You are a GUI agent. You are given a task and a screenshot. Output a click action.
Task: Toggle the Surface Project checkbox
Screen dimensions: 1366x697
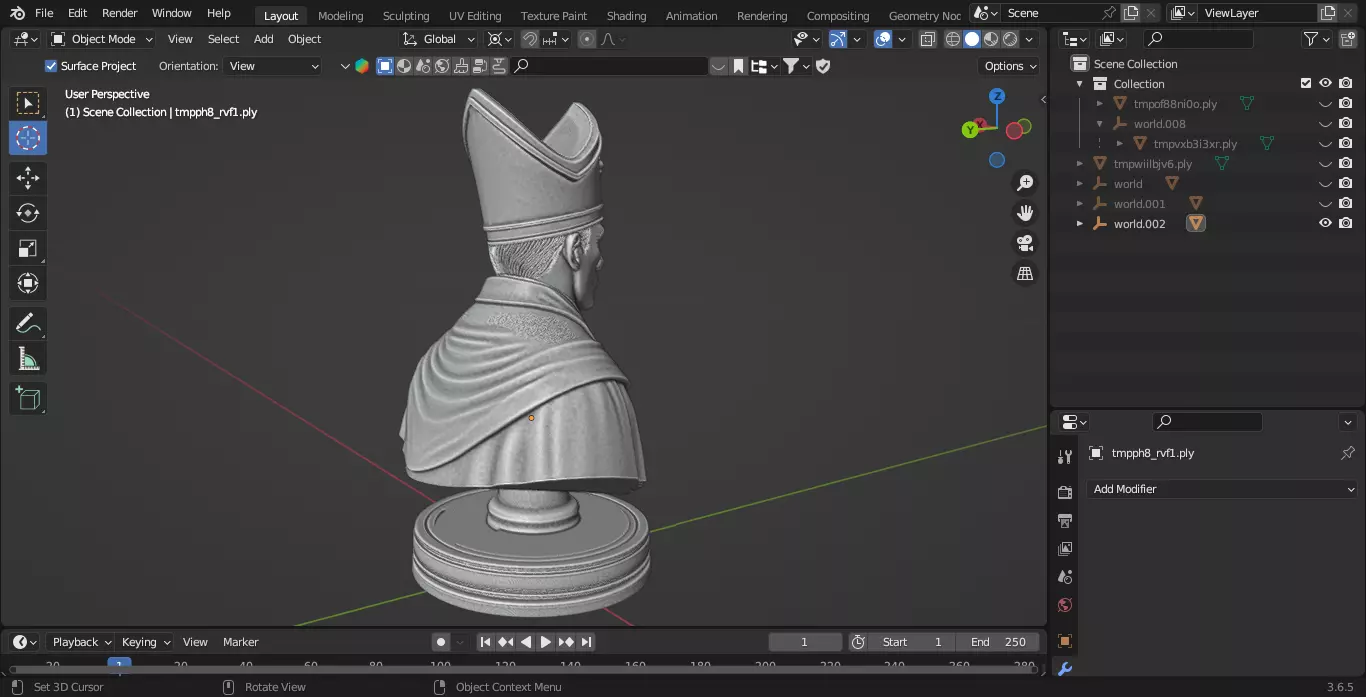point(51,66)
